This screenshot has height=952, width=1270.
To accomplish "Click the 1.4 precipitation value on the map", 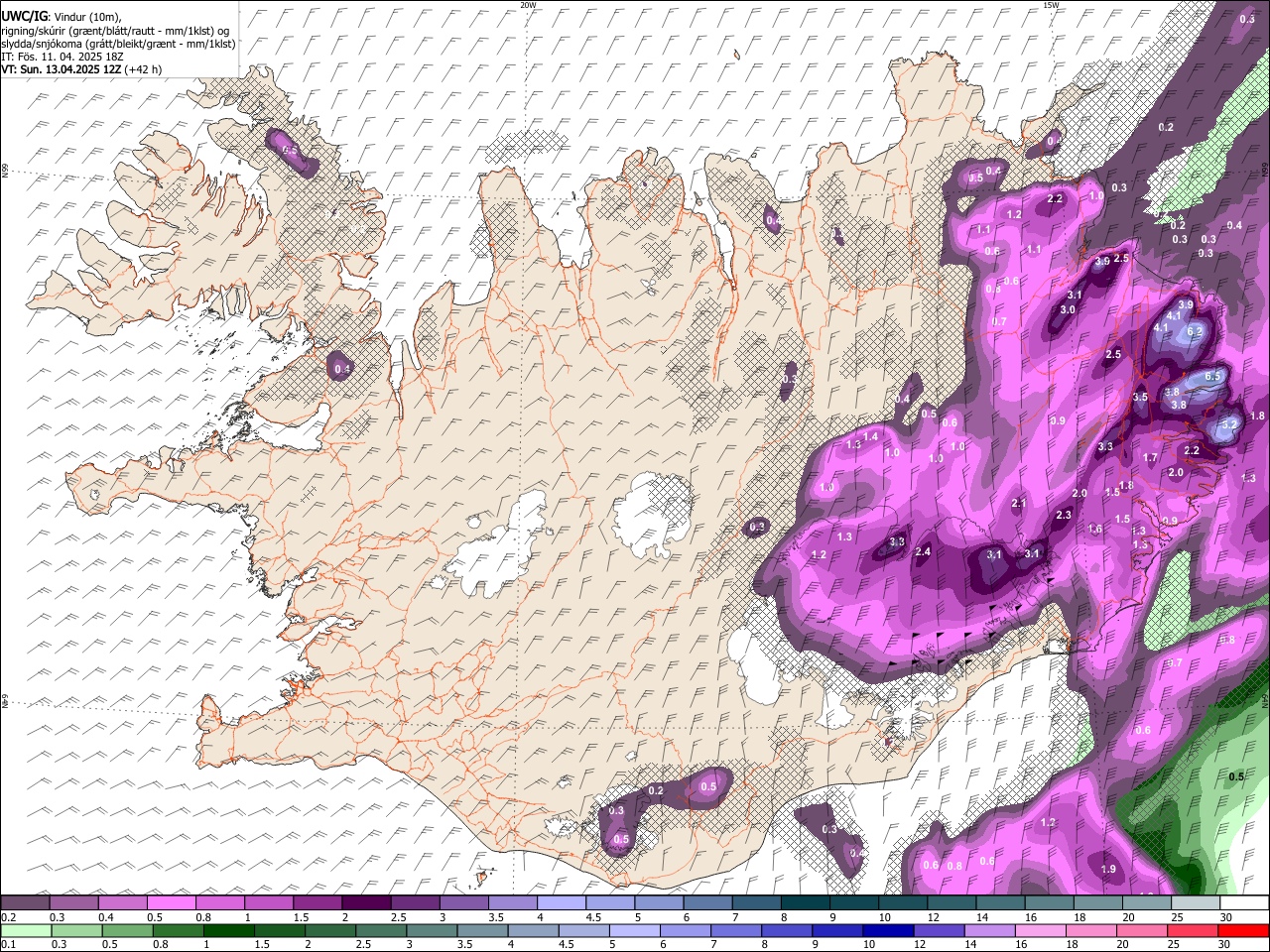I will click(871, 436).
